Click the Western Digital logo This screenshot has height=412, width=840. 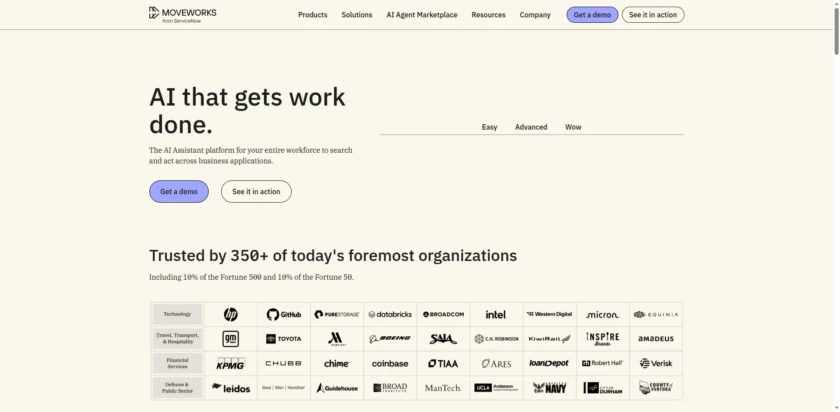pos(550,314)
